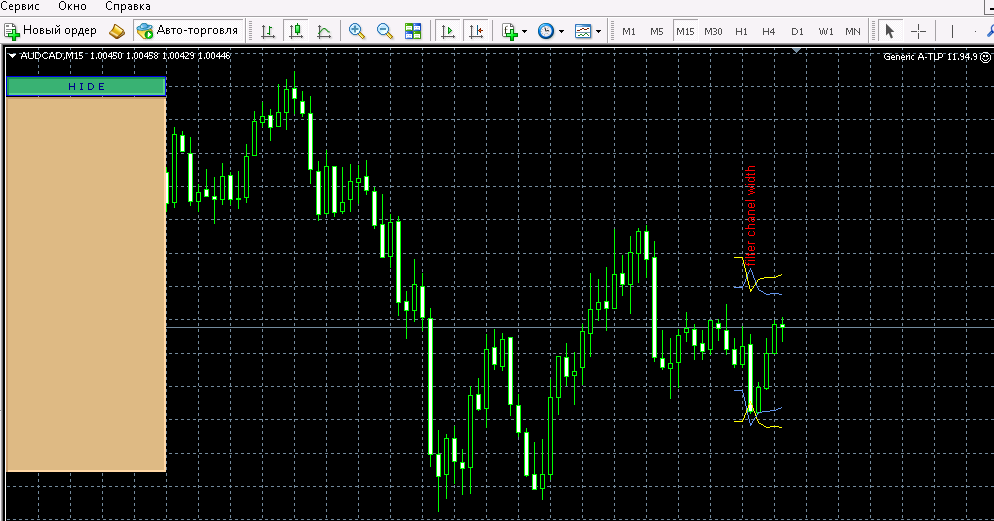Click the tan expert panel area

(x=86, y=284)
